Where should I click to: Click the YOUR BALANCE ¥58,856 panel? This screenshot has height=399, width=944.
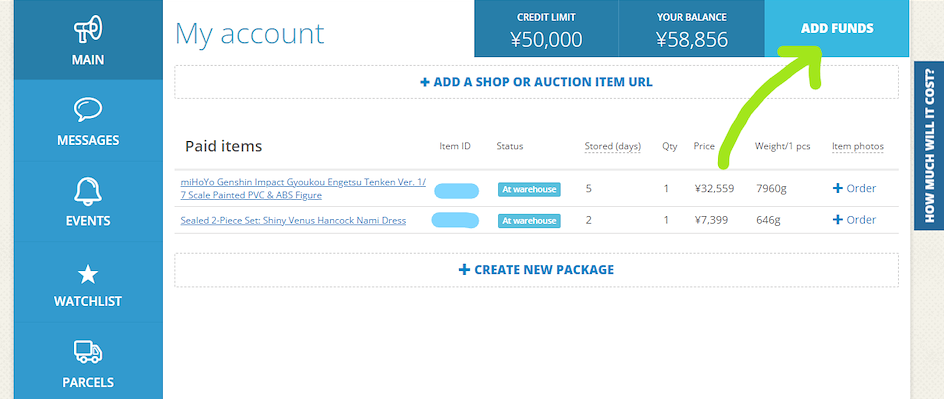click(x=691, y=28)
